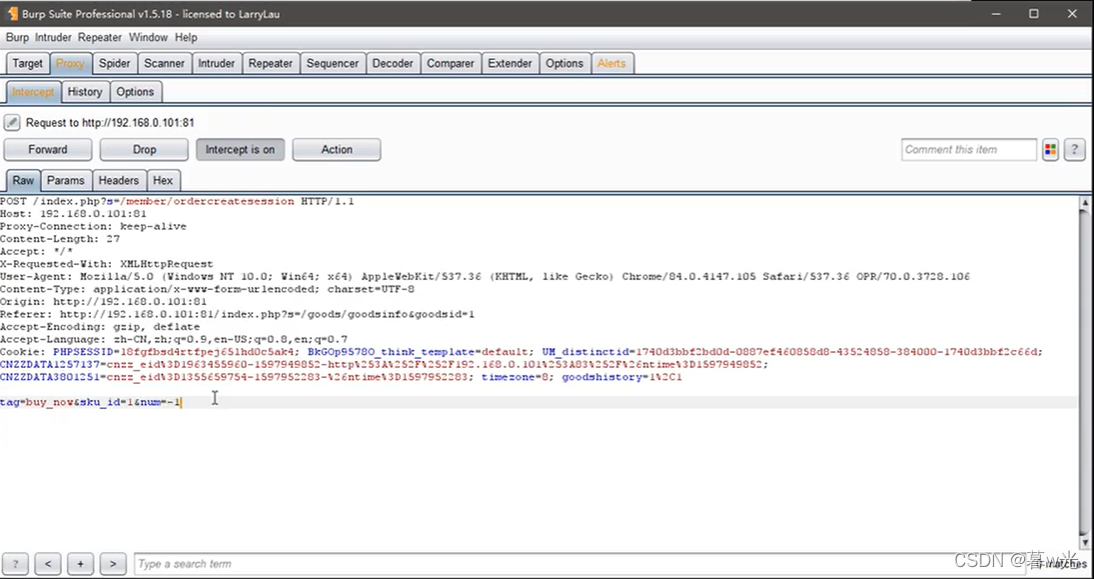Click the PHPSESSID cookie value
1094x579 pixels.
click(209, 352)
